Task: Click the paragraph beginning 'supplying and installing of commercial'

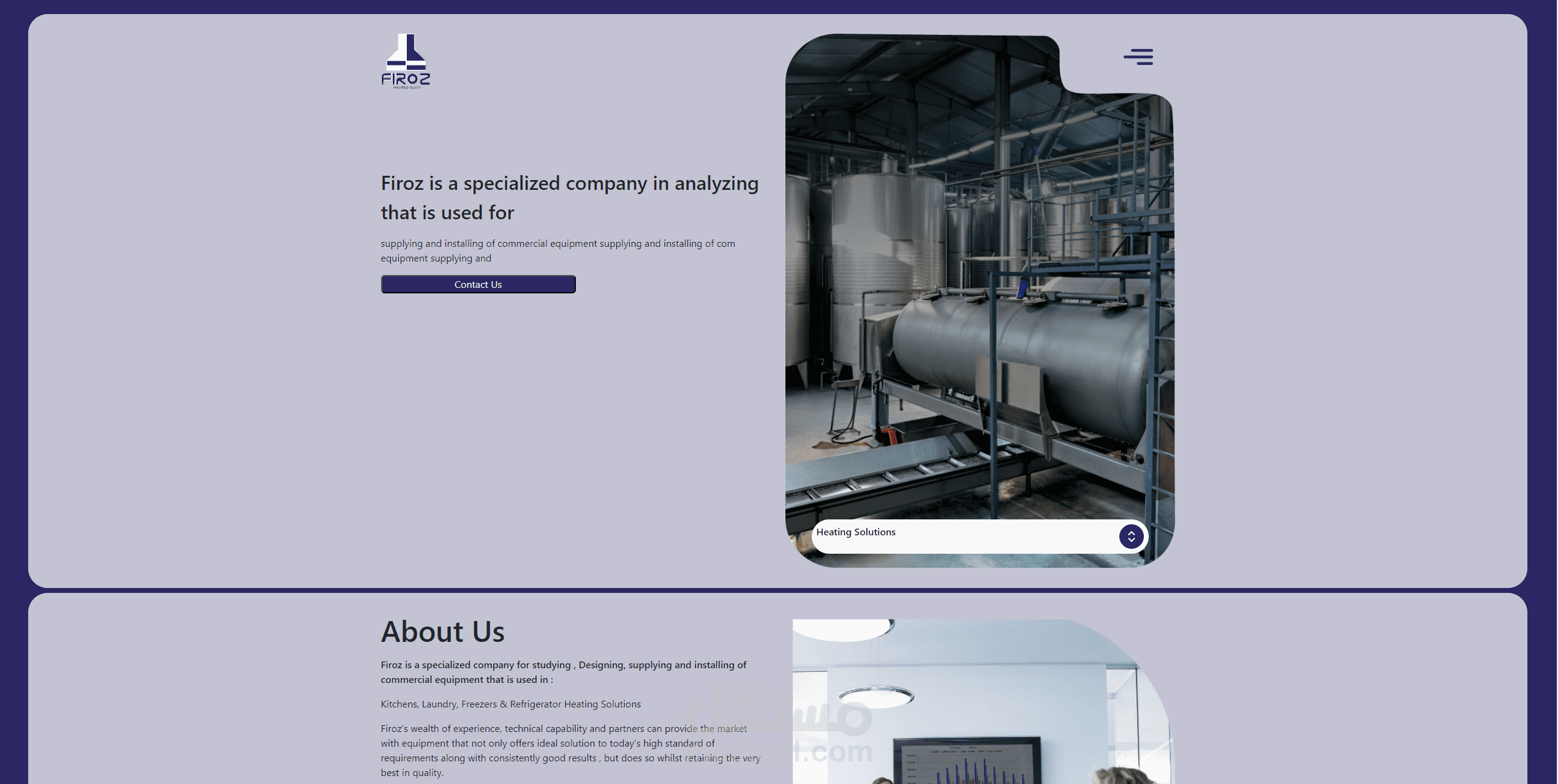Action: pyautogui.click(x=558, y=251)
